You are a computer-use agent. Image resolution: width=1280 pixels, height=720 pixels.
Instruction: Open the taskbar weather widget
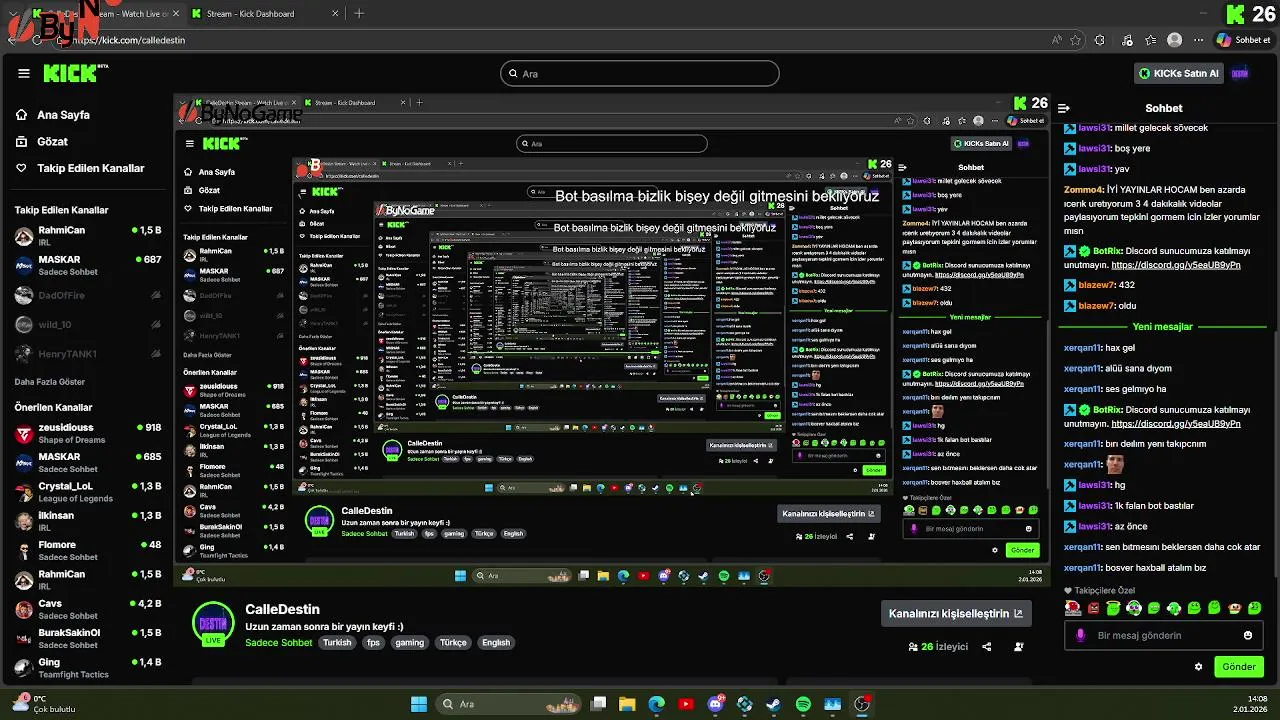tap(44, 703)
